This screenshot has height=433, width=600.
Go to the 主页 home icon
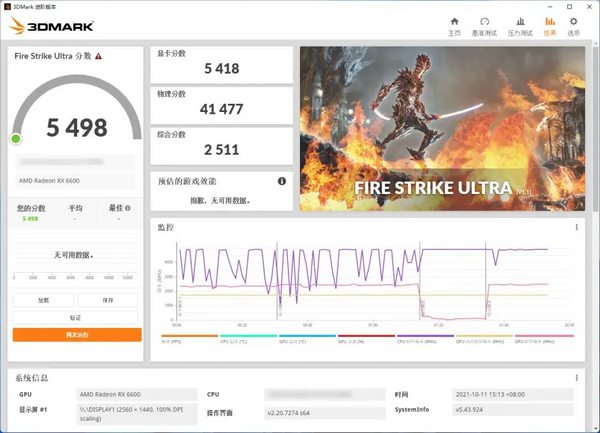(x=454, y=25)
